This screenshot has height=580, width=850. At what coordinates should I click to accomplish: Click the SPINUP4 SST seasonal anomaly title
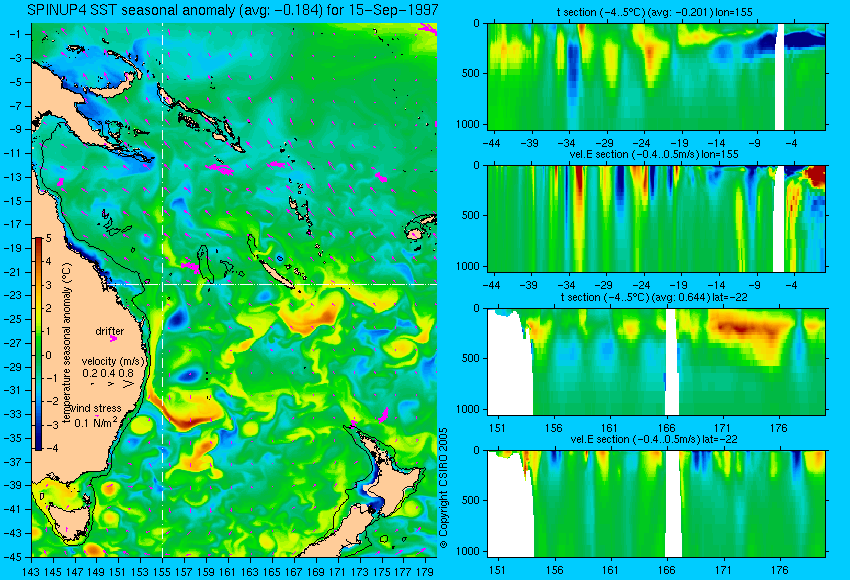[233, 10]
